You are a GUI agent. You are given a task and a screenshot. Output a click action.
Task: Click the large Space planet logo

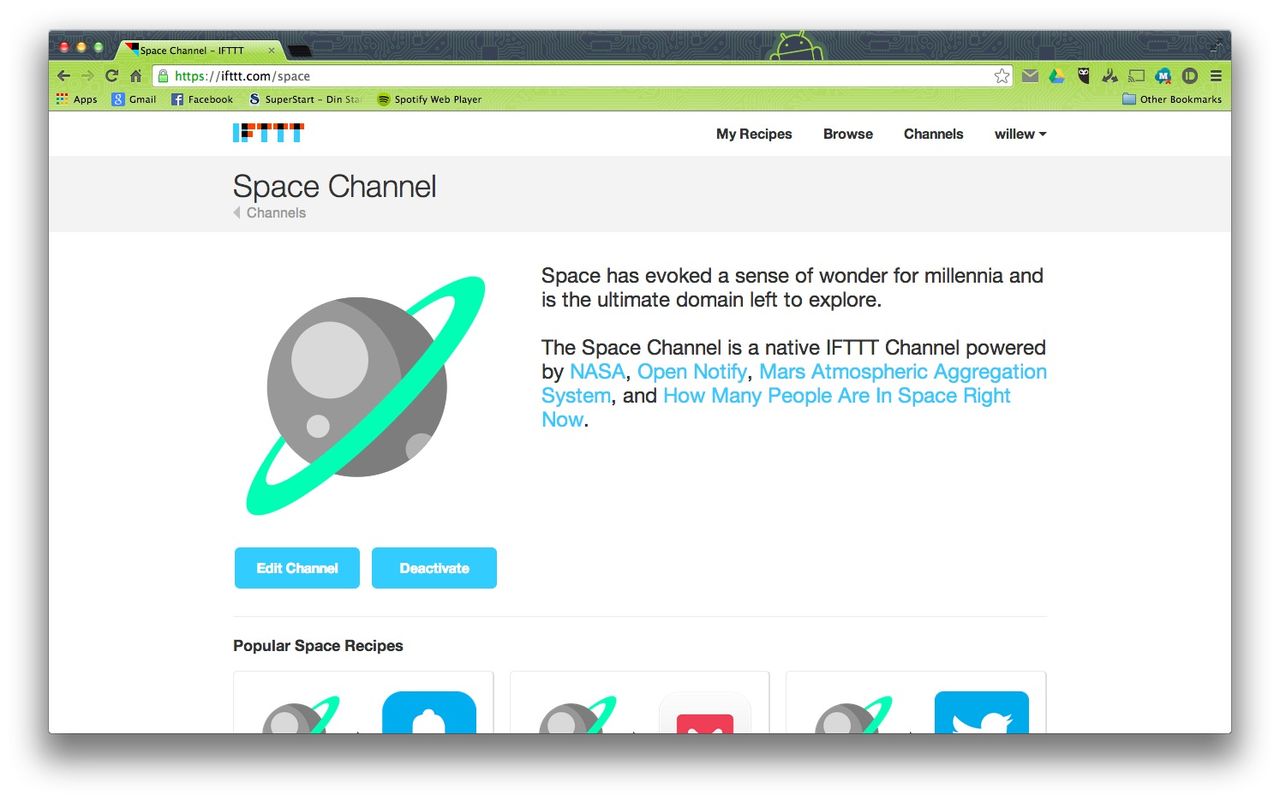pos(366,395)
